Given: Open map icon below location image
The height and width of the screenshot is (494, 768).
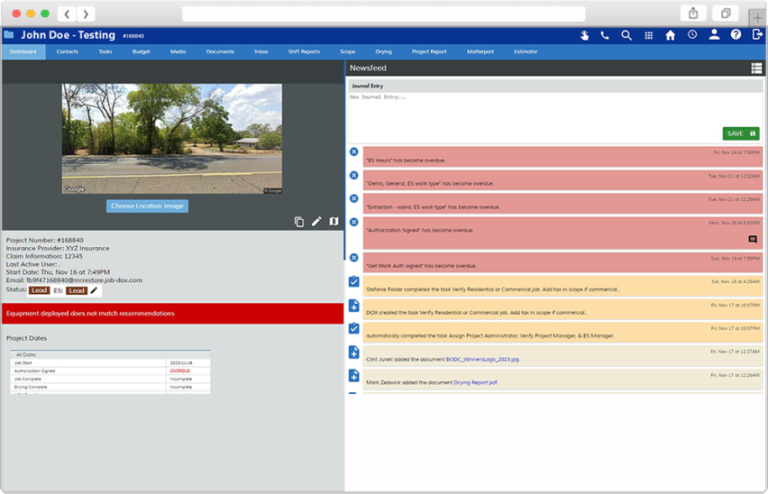Looking at the screenshot, I should [x=334, y=221].
